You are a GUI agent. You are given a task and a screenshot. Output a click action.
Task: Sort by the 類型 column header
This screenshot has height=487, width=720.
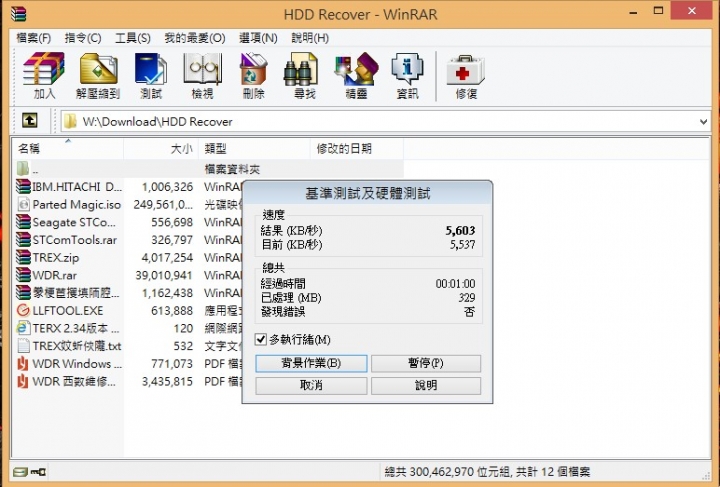tap(254, 149)
